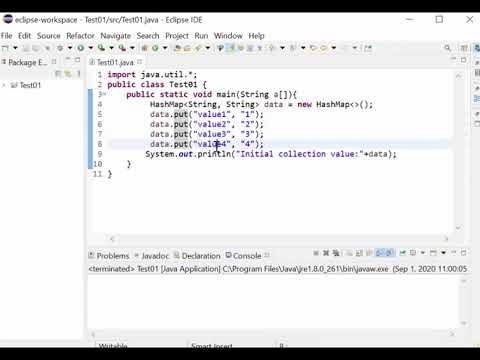
Task: Click Collapse All in Package Explorer
Action: point(58,73)
